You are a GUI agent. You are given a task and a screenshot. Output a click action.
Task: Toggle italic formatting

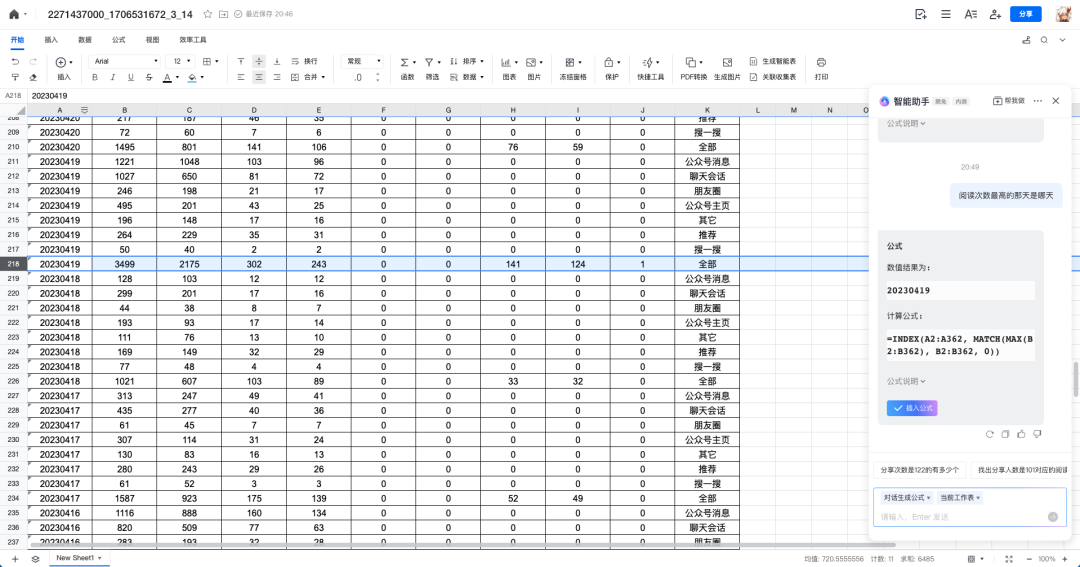(113, 77)
